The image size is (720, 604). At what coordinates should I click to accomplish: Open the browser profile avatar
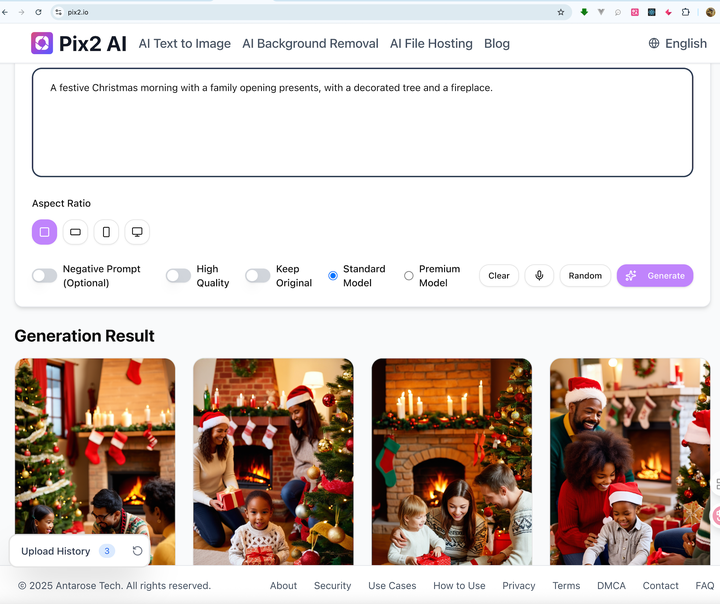(x=711, y=12)
